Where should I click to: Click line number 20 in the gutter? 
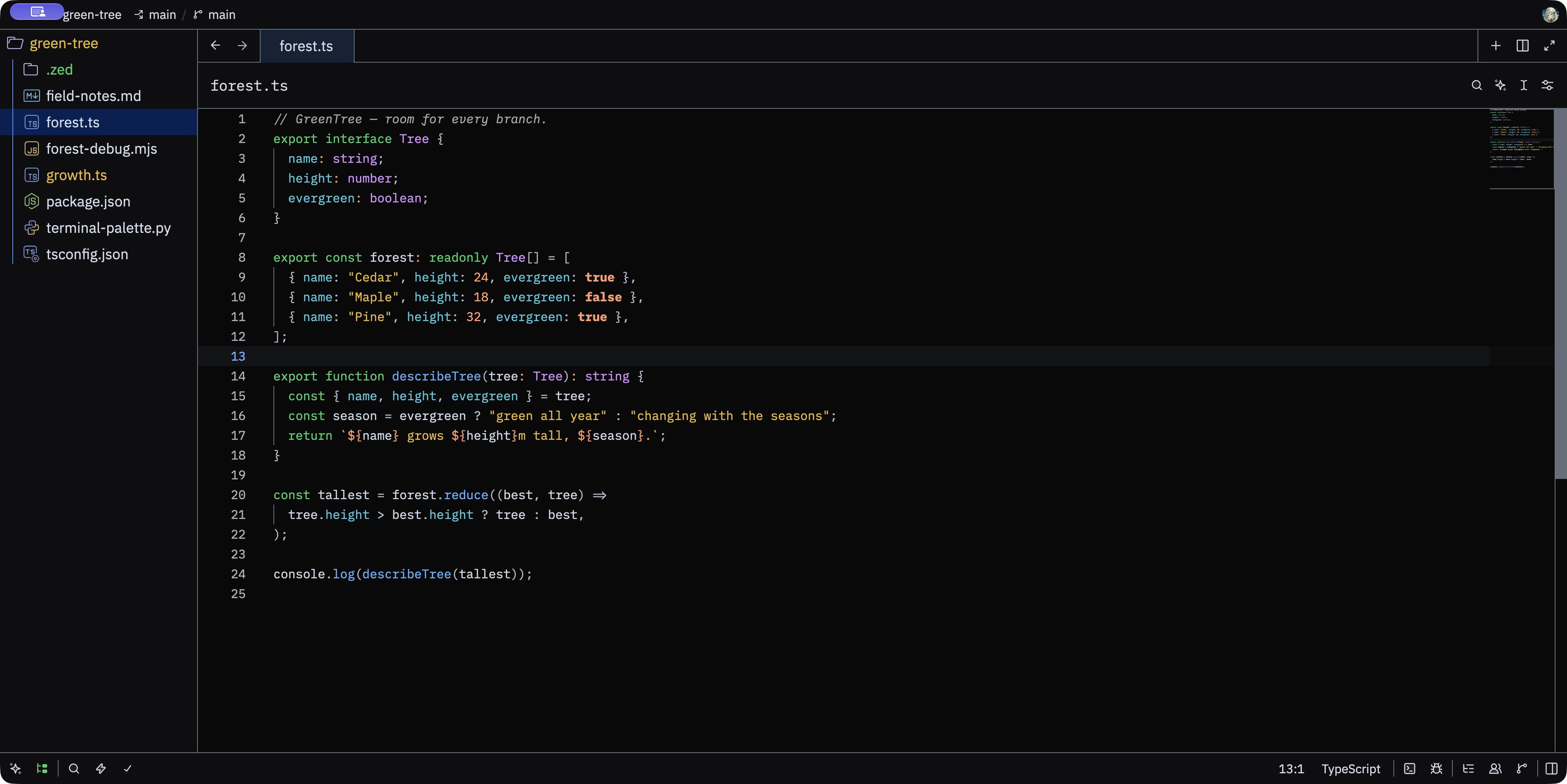[238, 495]
